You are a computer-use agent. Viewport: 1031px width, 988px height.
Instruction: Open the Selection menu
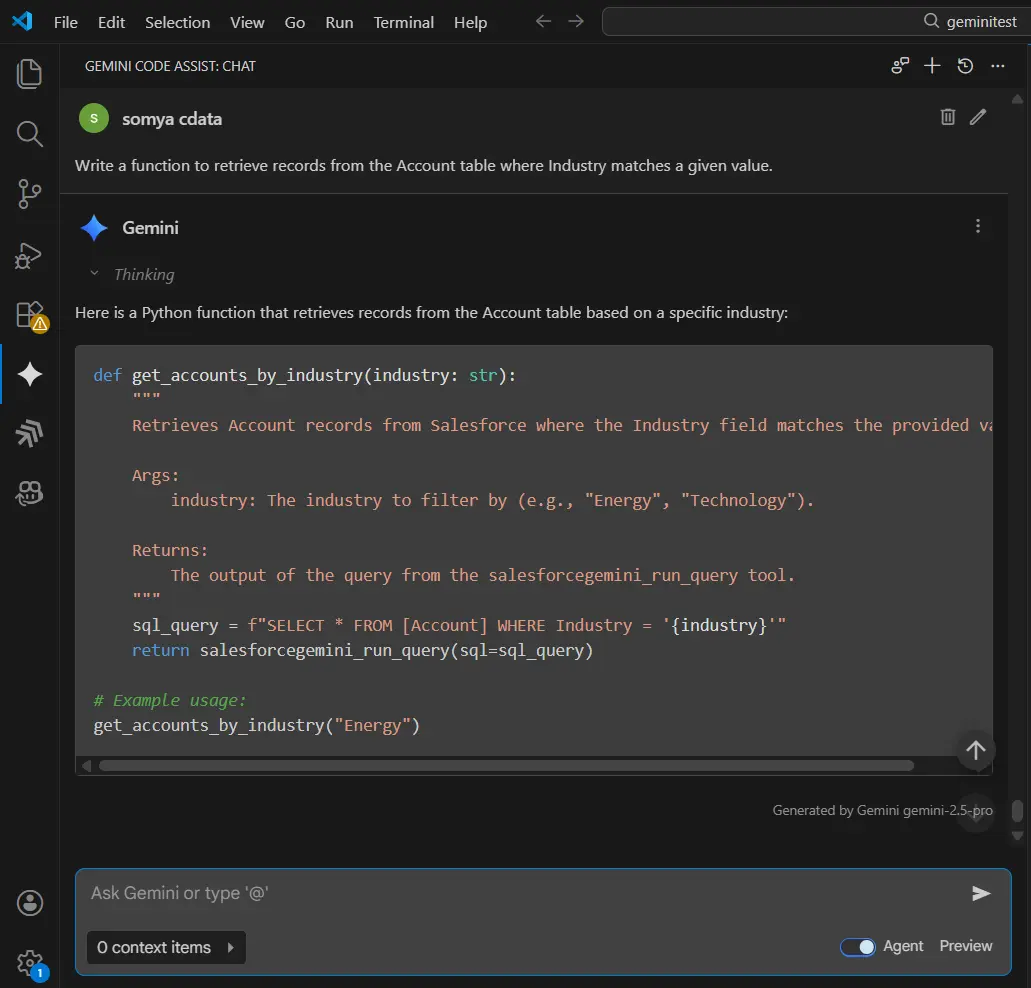177,22
